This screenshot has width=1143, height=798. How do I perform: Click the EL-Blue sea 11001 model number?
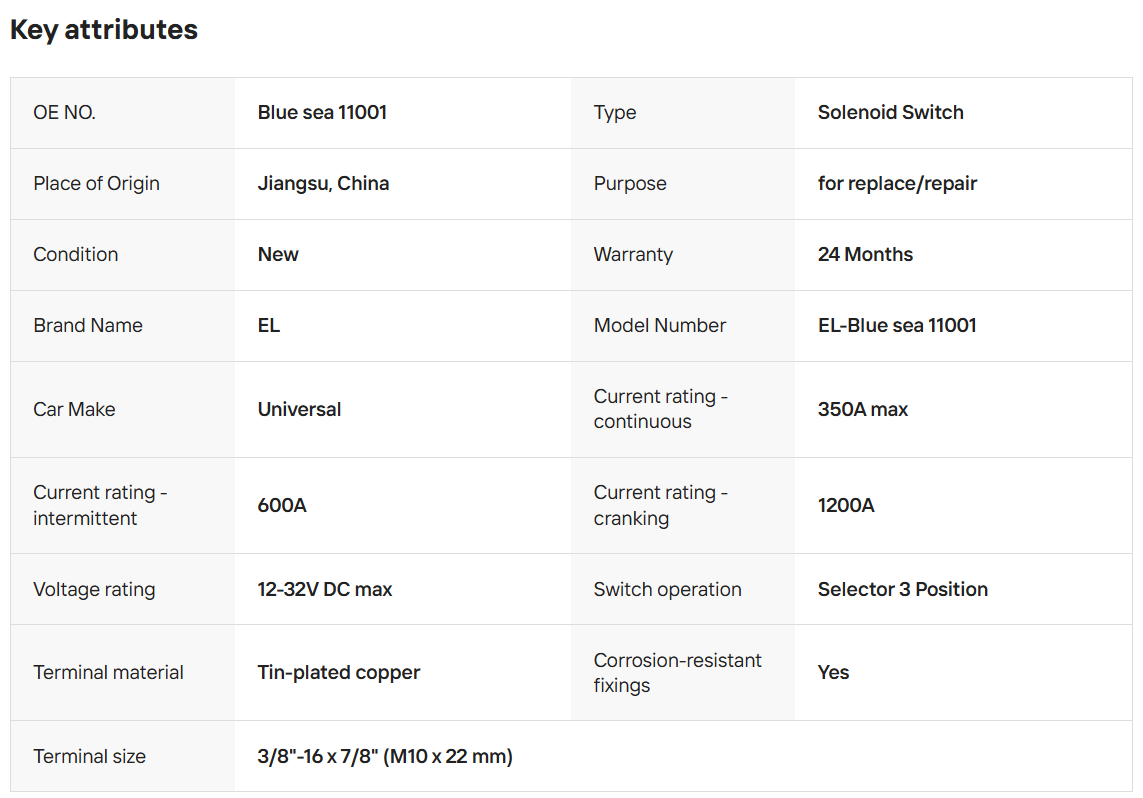point(896,325)
